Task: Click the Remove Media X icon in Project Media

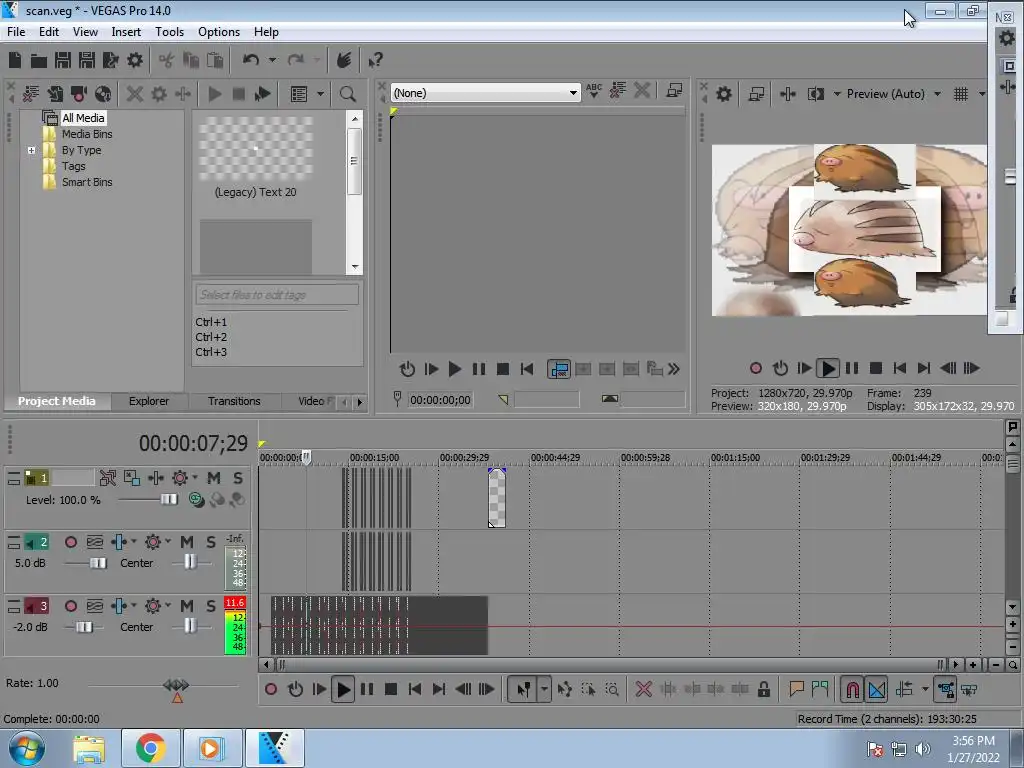Action: [x=135, y=94]
